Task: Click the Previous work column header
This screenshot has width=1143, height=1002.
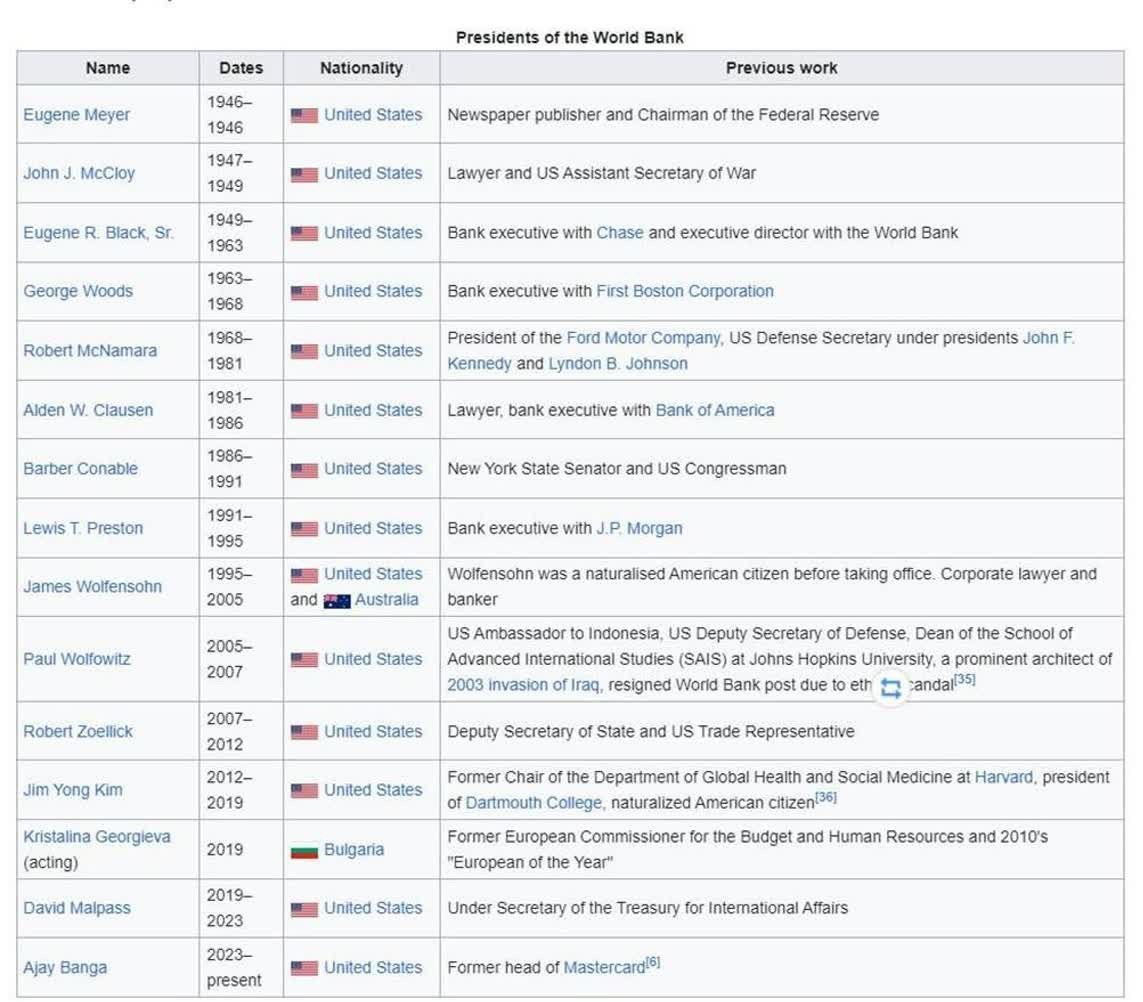Action: [781, 68]
